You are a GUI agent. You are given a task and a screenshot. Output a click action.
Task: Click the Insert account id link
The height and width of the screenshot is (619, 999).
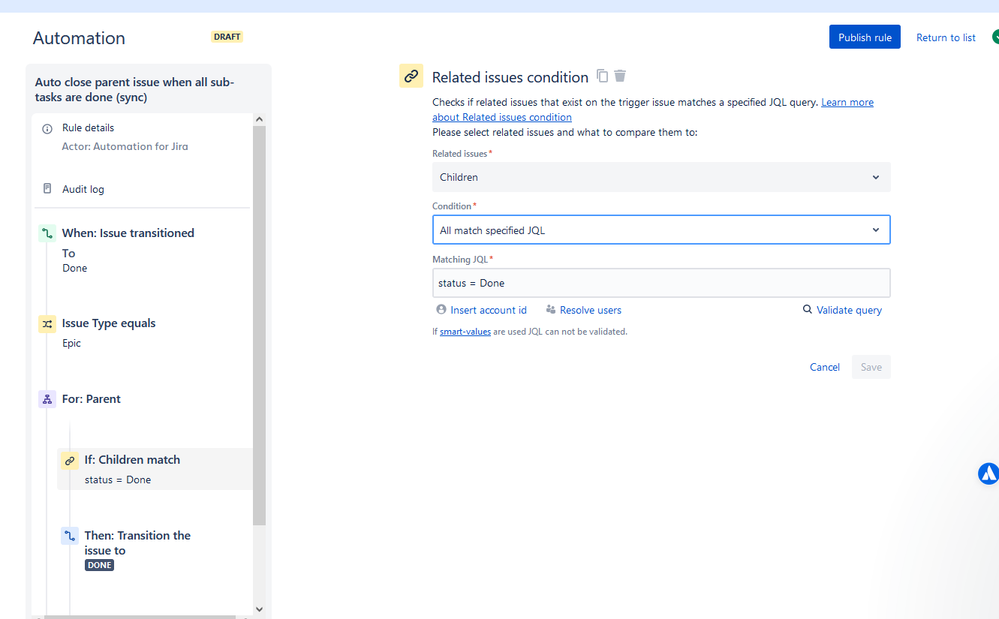point(489,310)
